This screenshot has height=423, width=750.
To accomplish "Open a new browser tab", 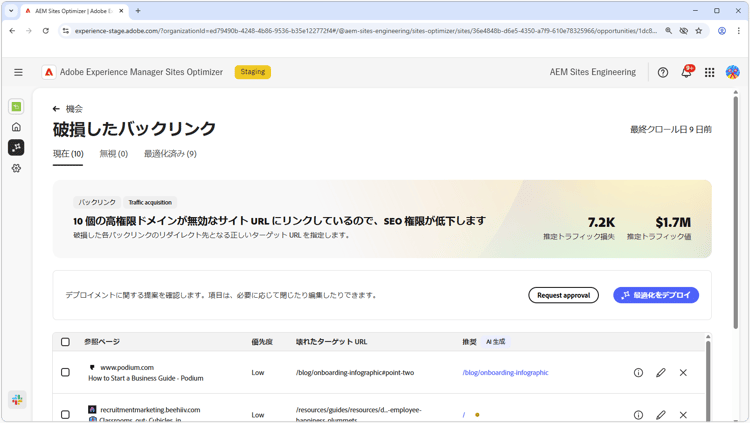I will [138, 11].
